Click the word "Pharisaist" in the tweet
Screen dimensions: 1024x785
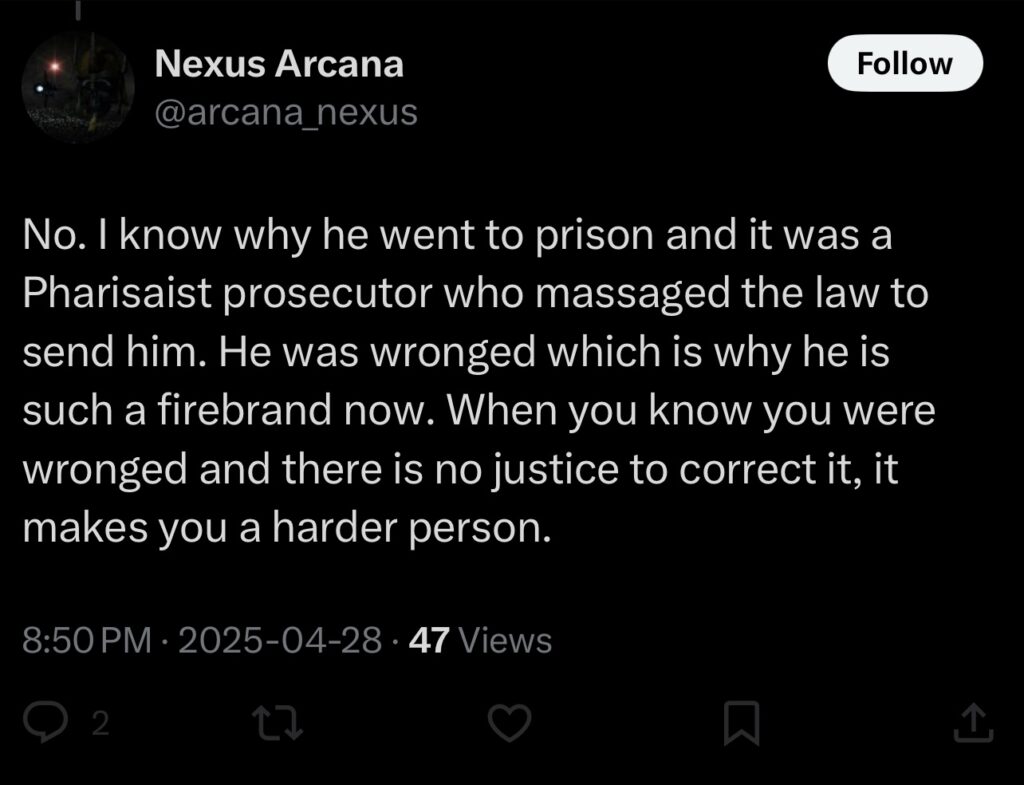click(117, 293)
